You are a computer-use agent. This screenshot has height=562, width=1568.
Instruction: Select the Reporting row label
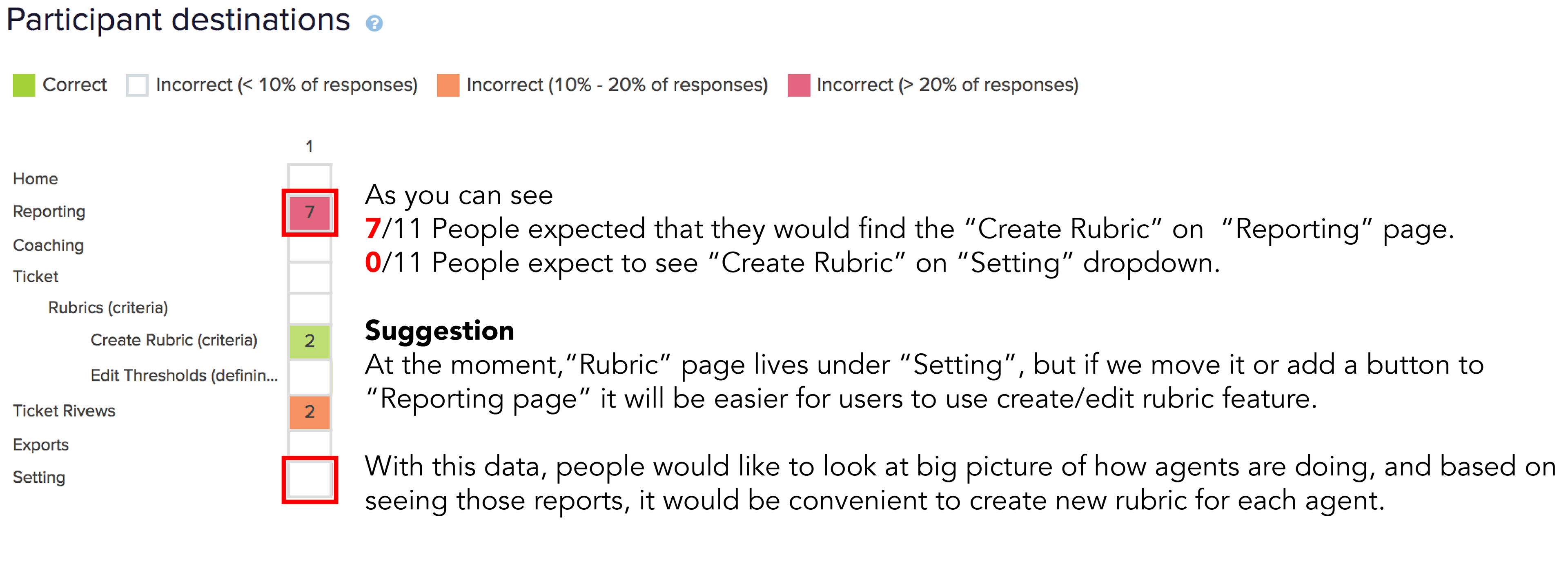point(49,212)
